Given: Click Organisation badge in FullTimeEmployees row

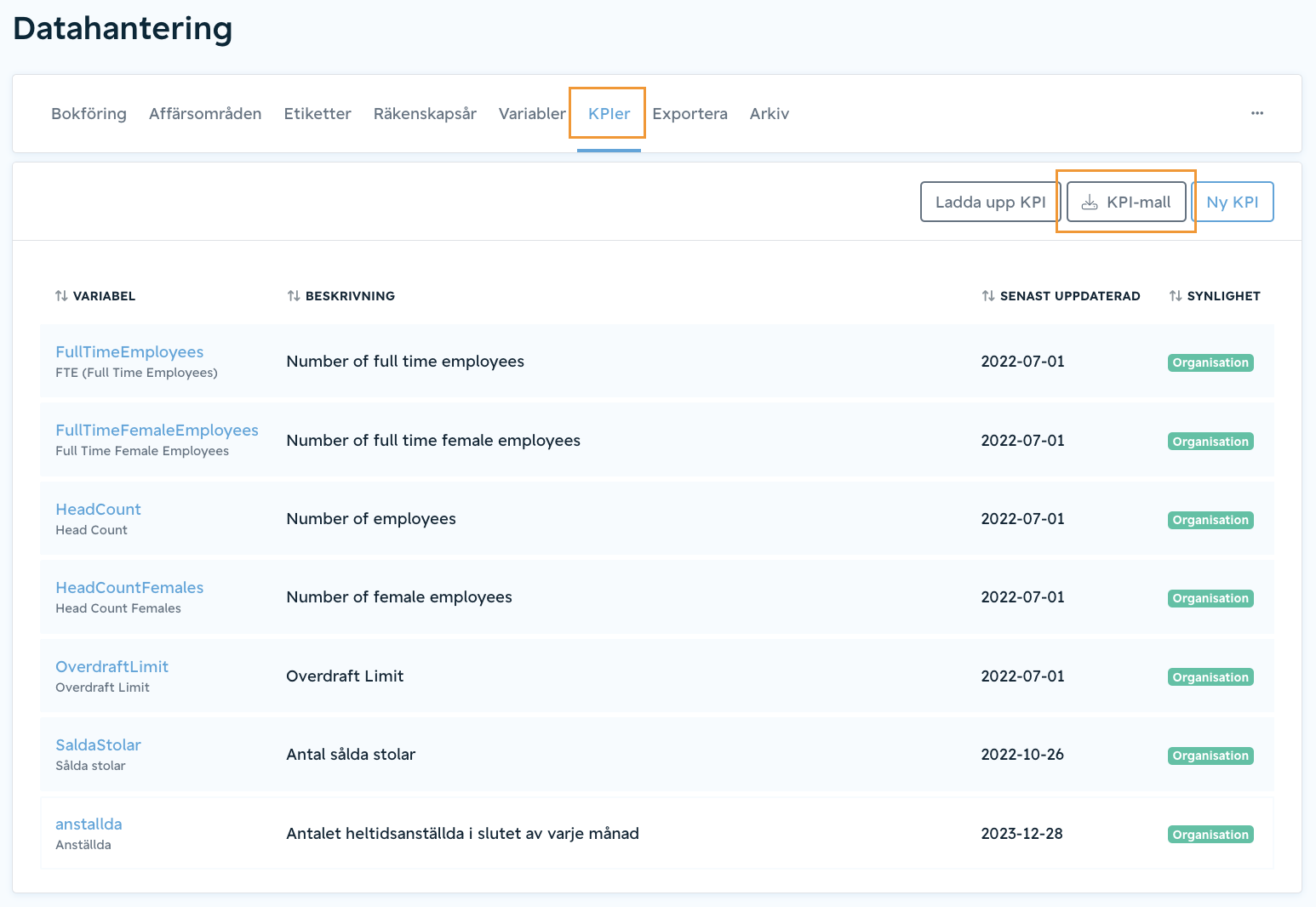Looking at the screenshot, I should pos(1210,362).
